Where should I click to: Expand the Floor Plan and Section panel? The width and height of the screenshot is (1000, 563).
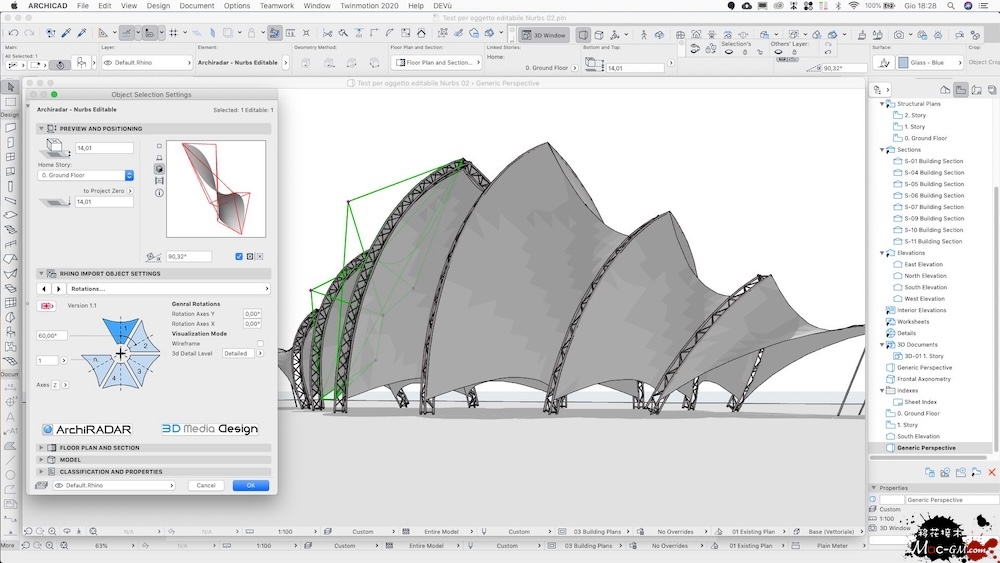(42, 448)
